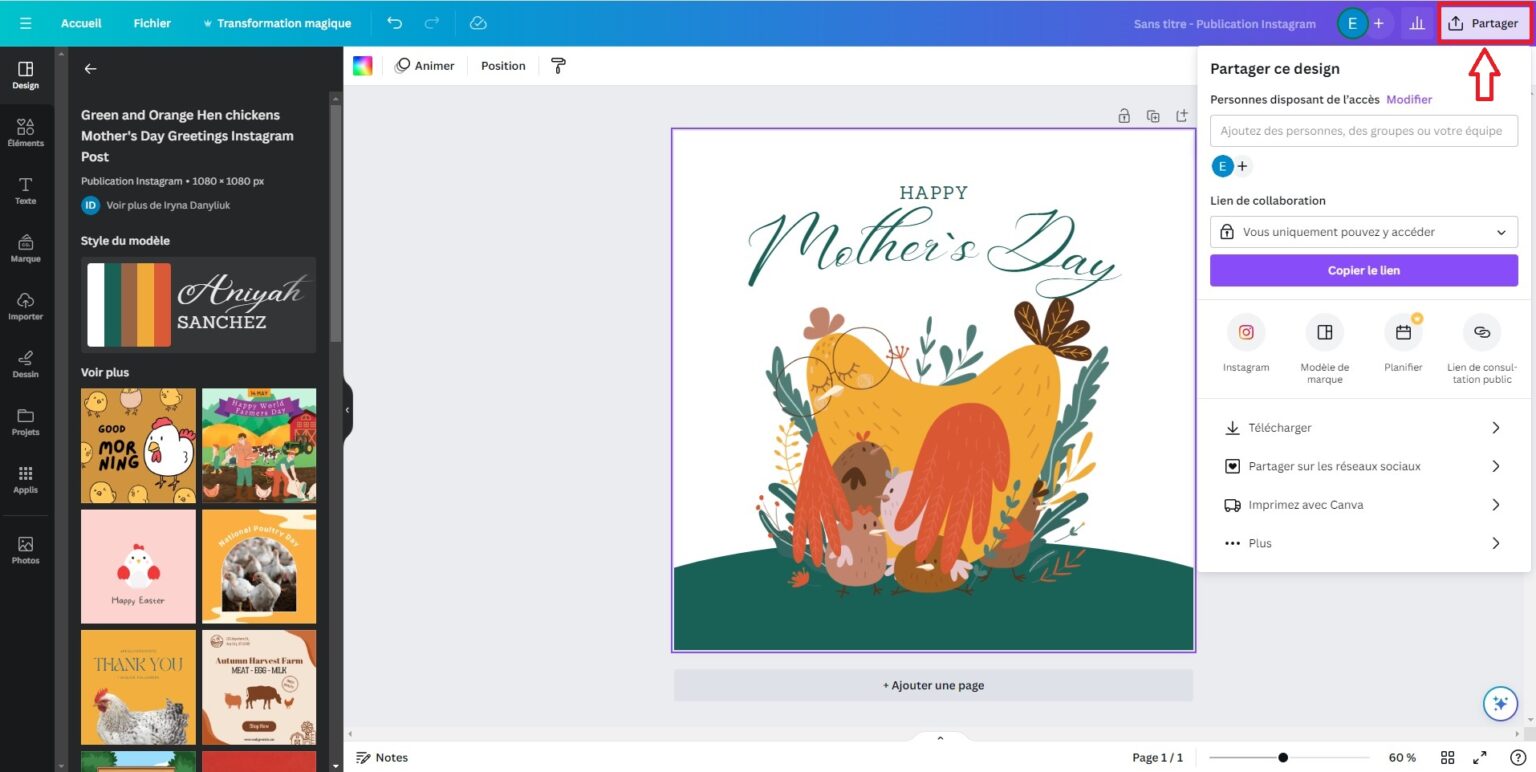Click the Copier le lien button

[x=1363, y=270]
